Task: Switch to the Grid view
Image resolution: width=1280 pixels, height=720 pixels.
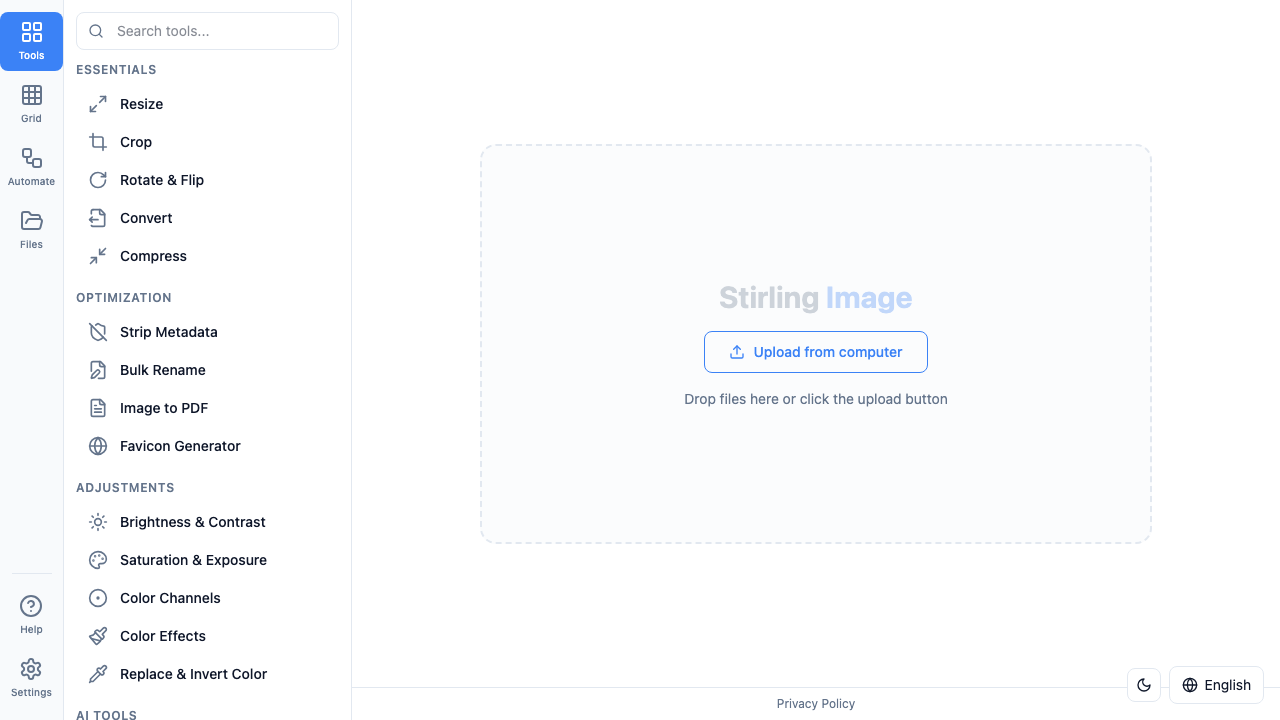Action: click(31, 104)
